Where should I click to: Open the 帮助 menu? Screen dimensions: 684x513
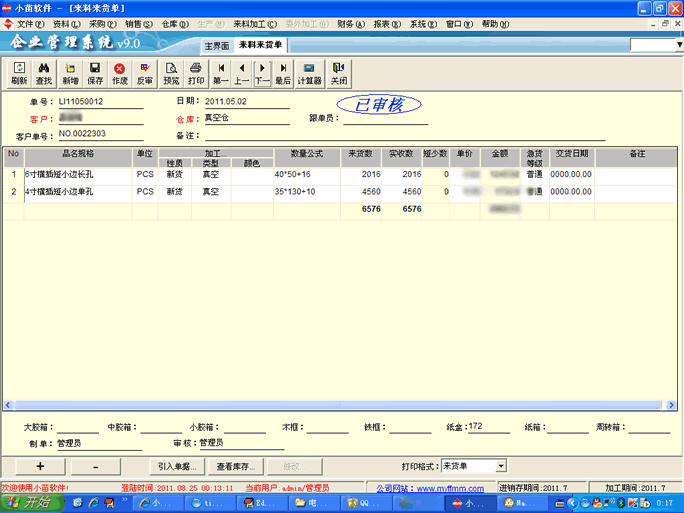(x=496, y=24)
